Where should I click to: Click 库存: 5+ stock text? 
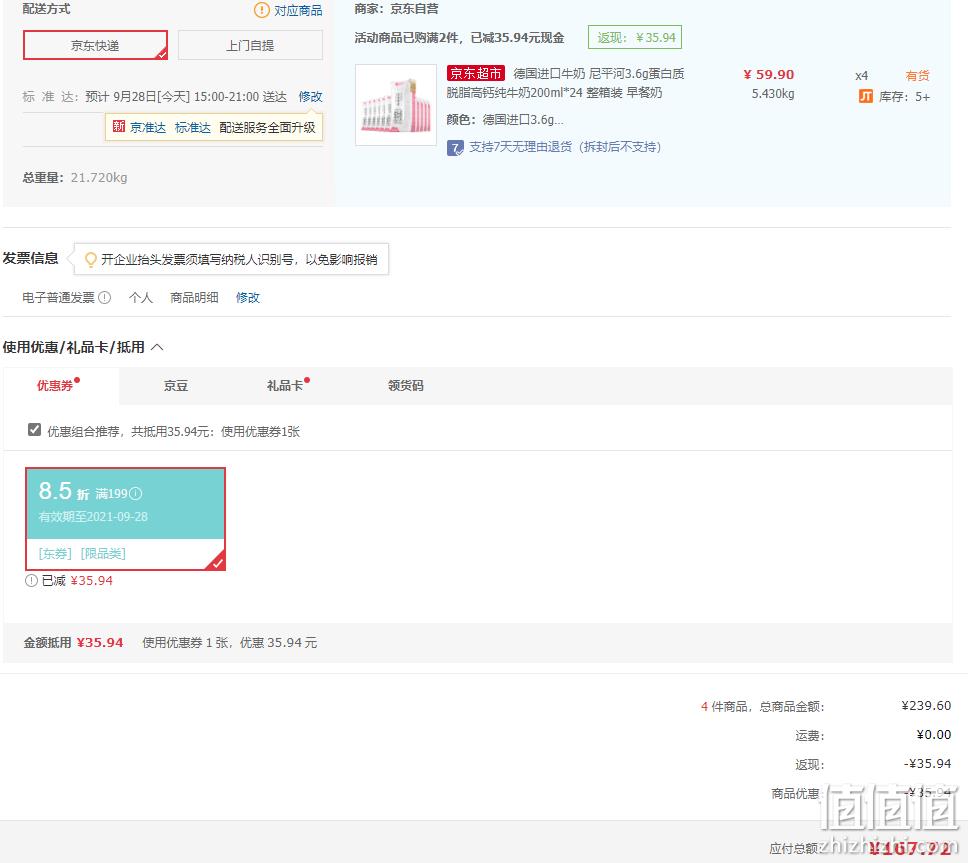[904, 96]
